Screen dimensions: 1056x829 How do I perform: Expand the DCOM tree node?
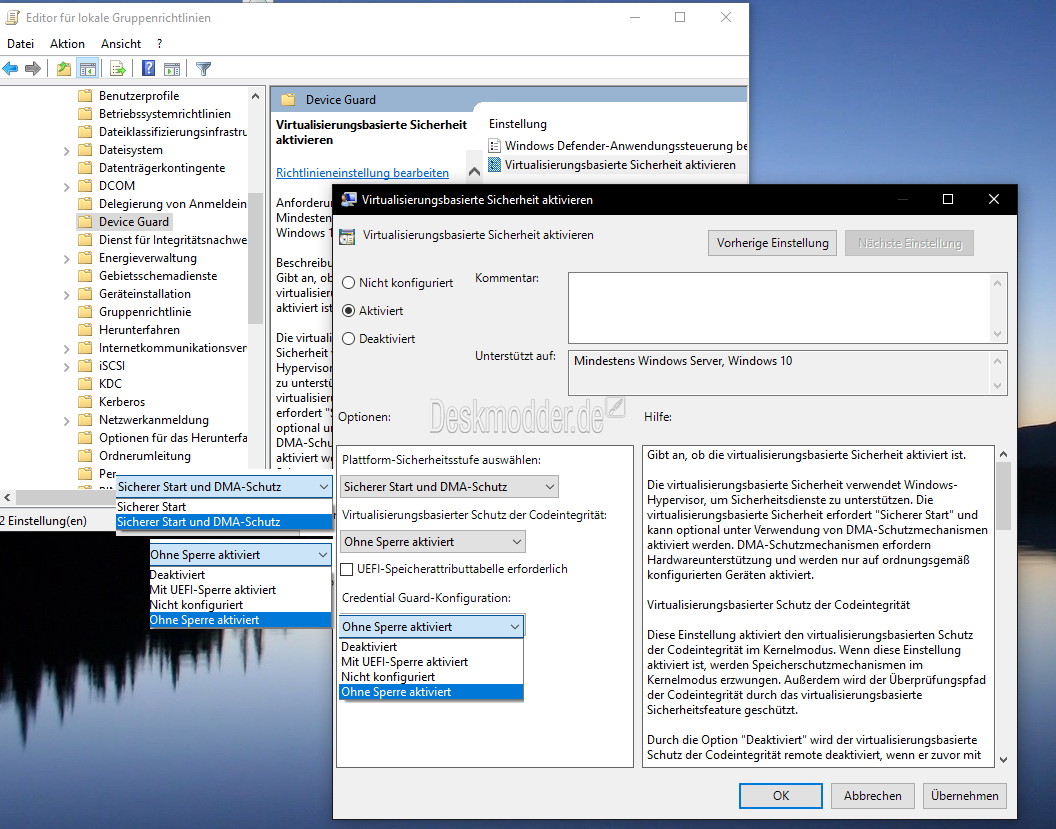point(66,187)
